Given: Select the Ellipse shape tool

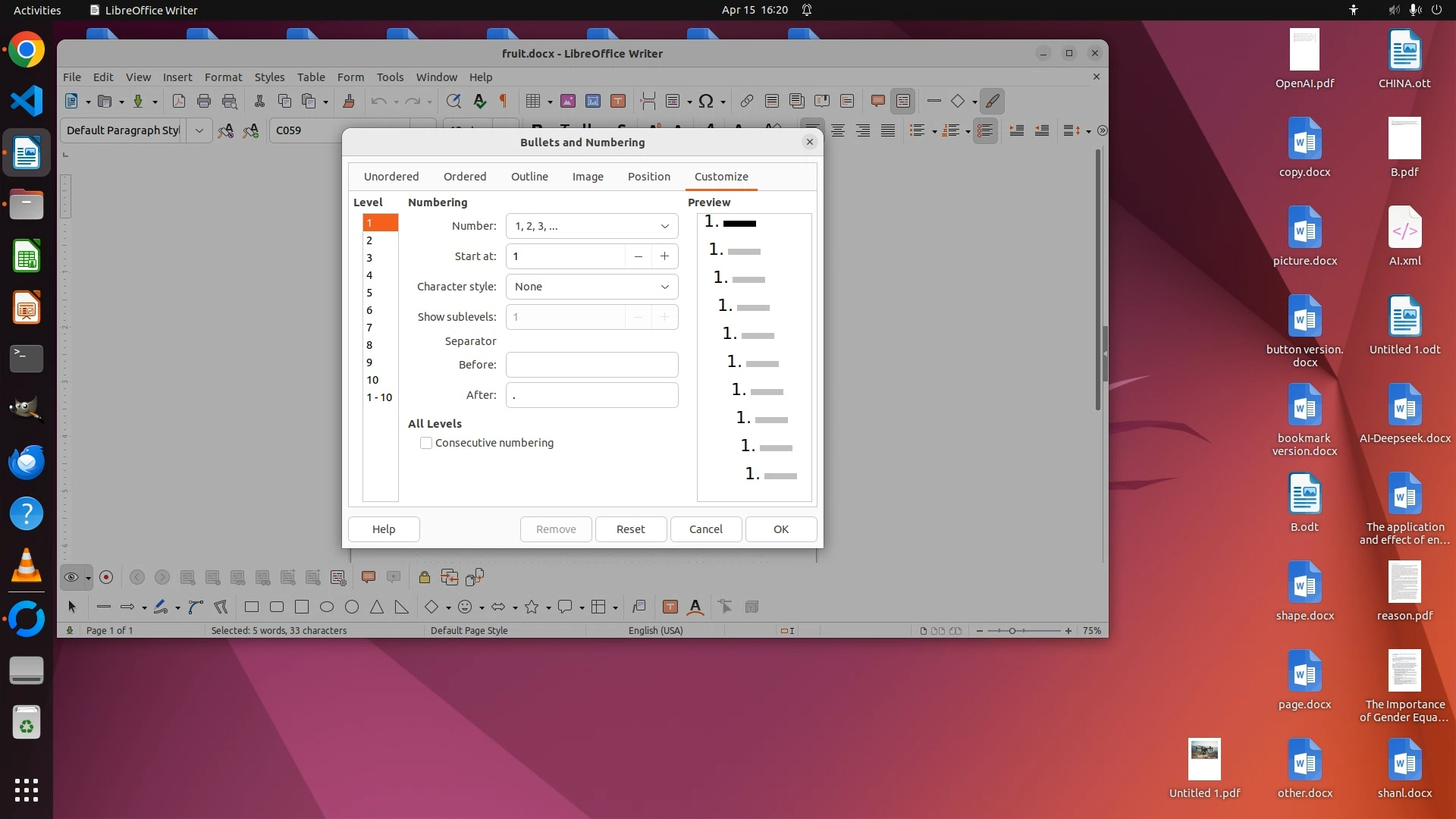Looking at the screenshot, I should click(327, 607).
